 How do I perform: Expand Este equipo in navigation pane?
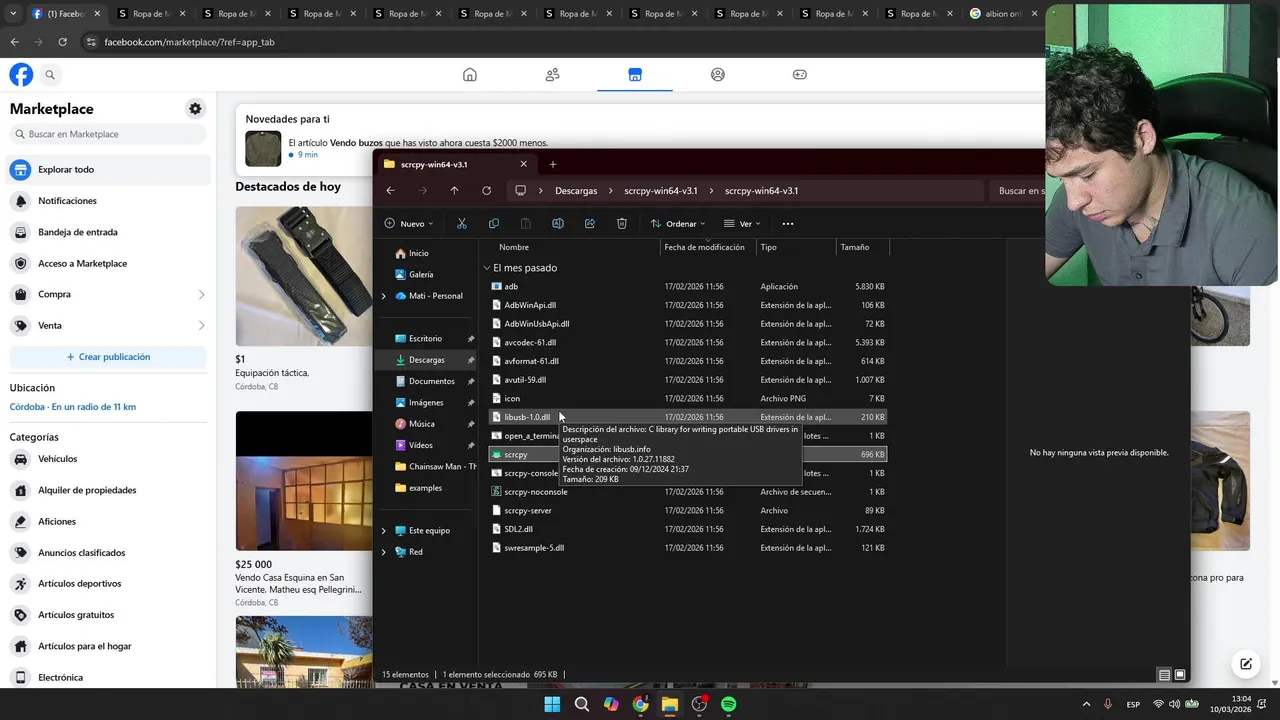click(384, 531)
